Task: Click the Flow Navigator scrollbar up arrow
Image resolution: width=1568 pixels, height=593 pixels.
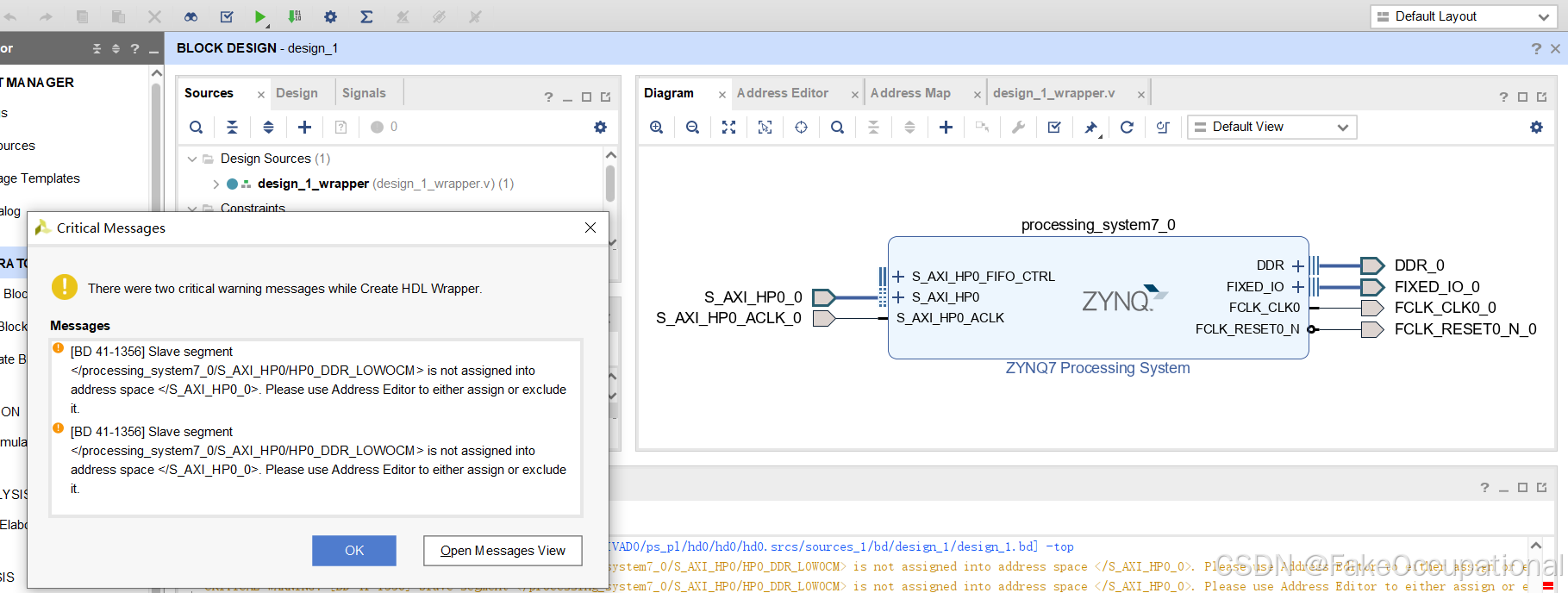Action: tap(156, 73)
